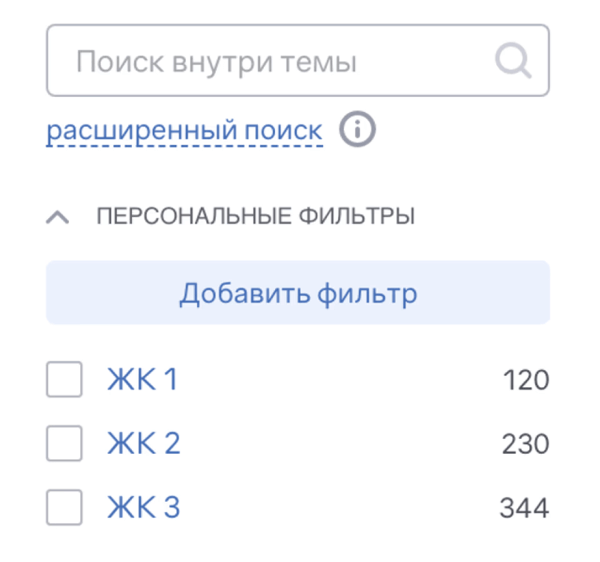Tick the ЖК 2 checkbox
This screenshot has width=600, height=562.
click(x=64, y=443)
